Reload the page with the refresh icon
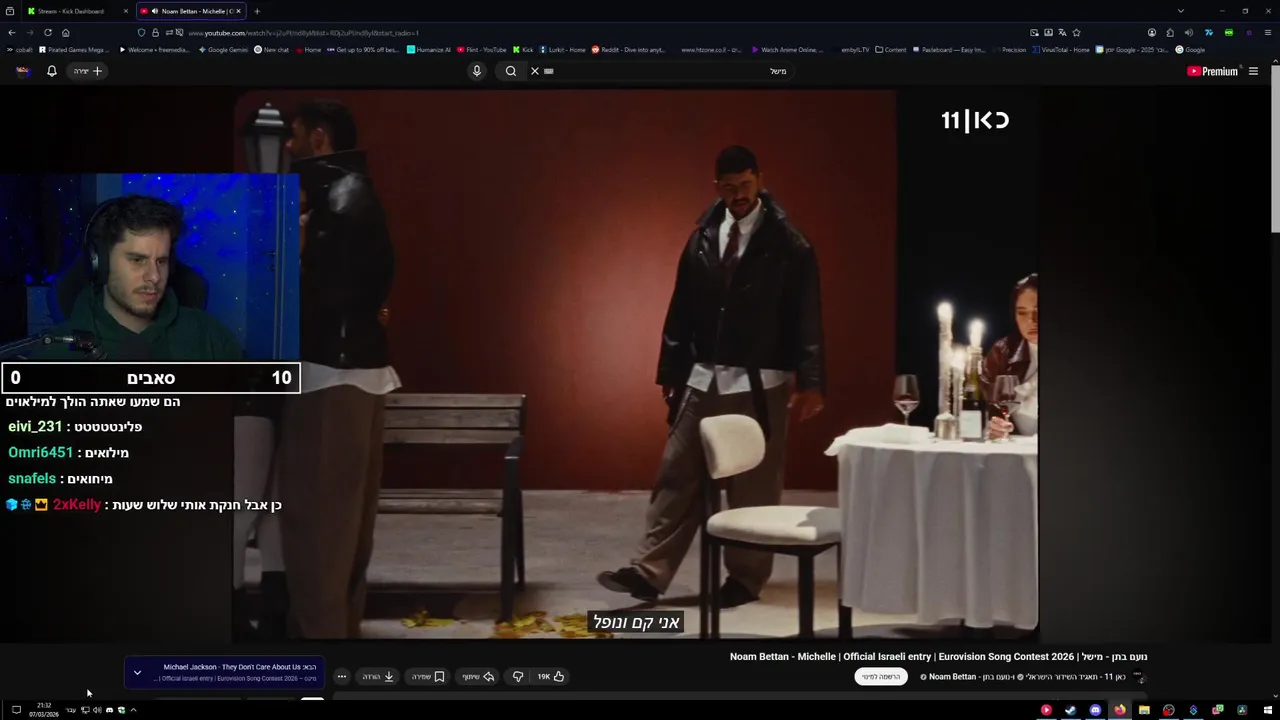1280x720 pixels. click(47, 32)
